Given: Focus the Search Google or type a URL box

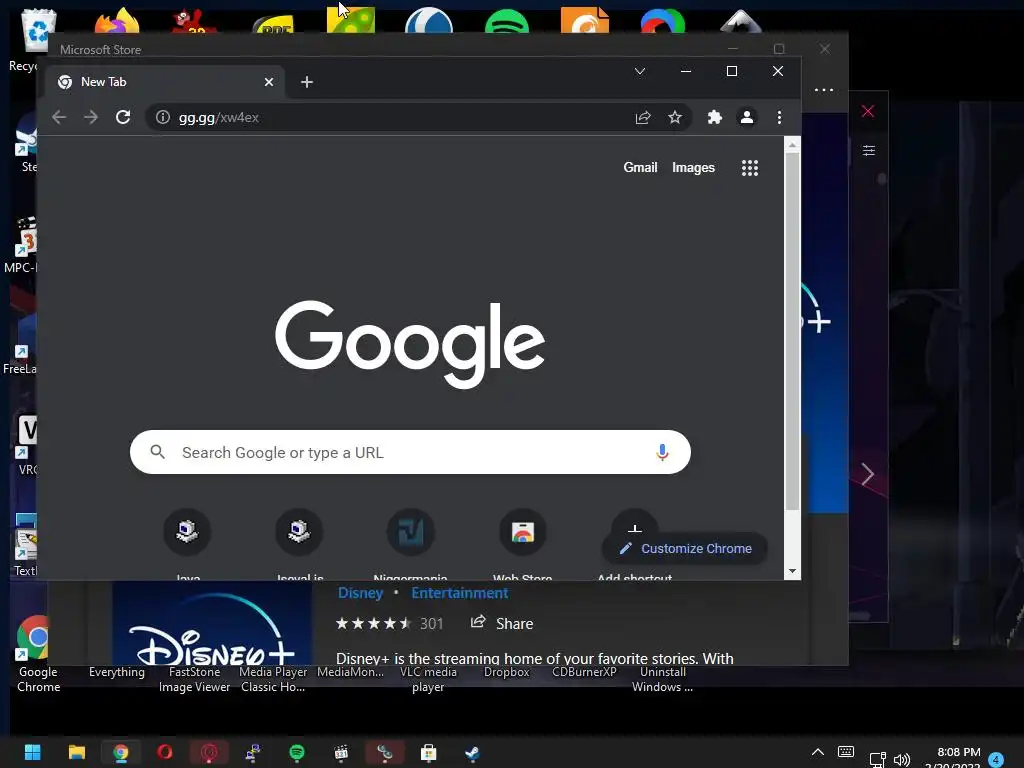Looking at the screenshot, I should [x=410, y=452].
